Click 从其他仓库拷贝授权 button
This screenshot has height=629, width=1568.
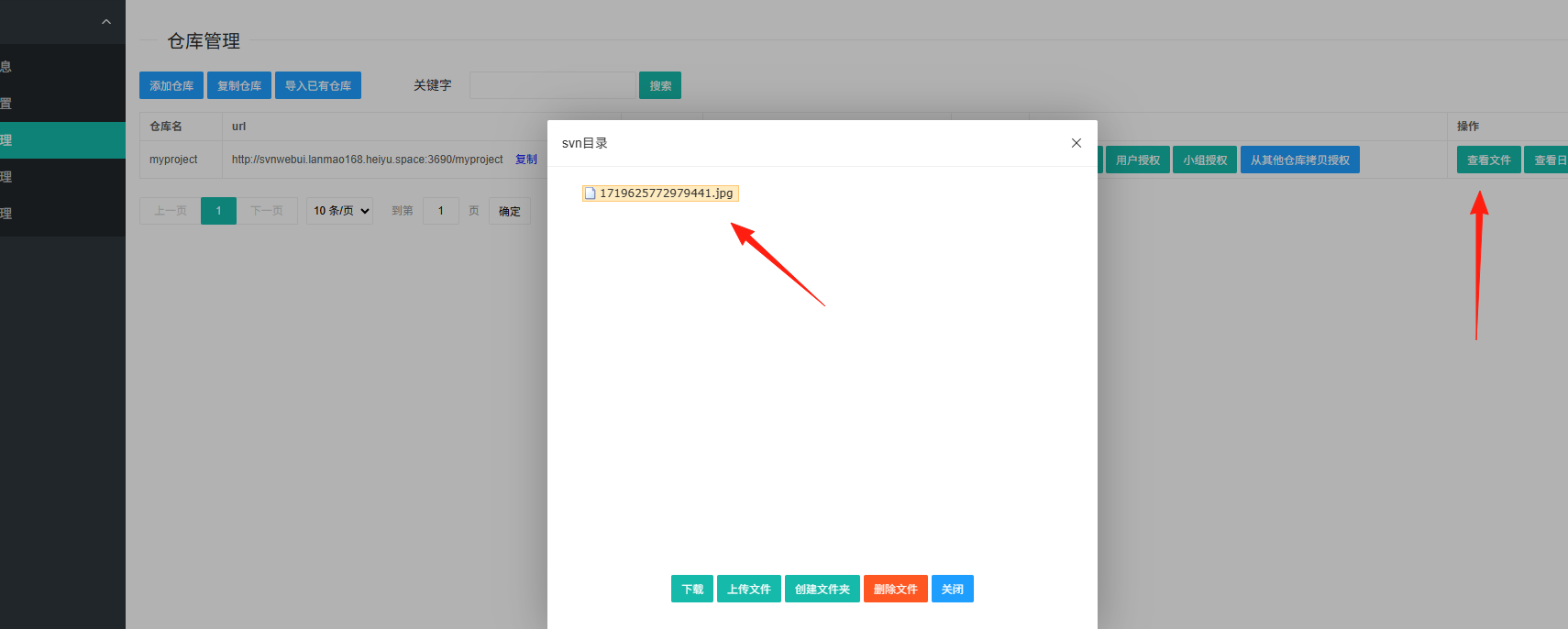pos(1300,160)
